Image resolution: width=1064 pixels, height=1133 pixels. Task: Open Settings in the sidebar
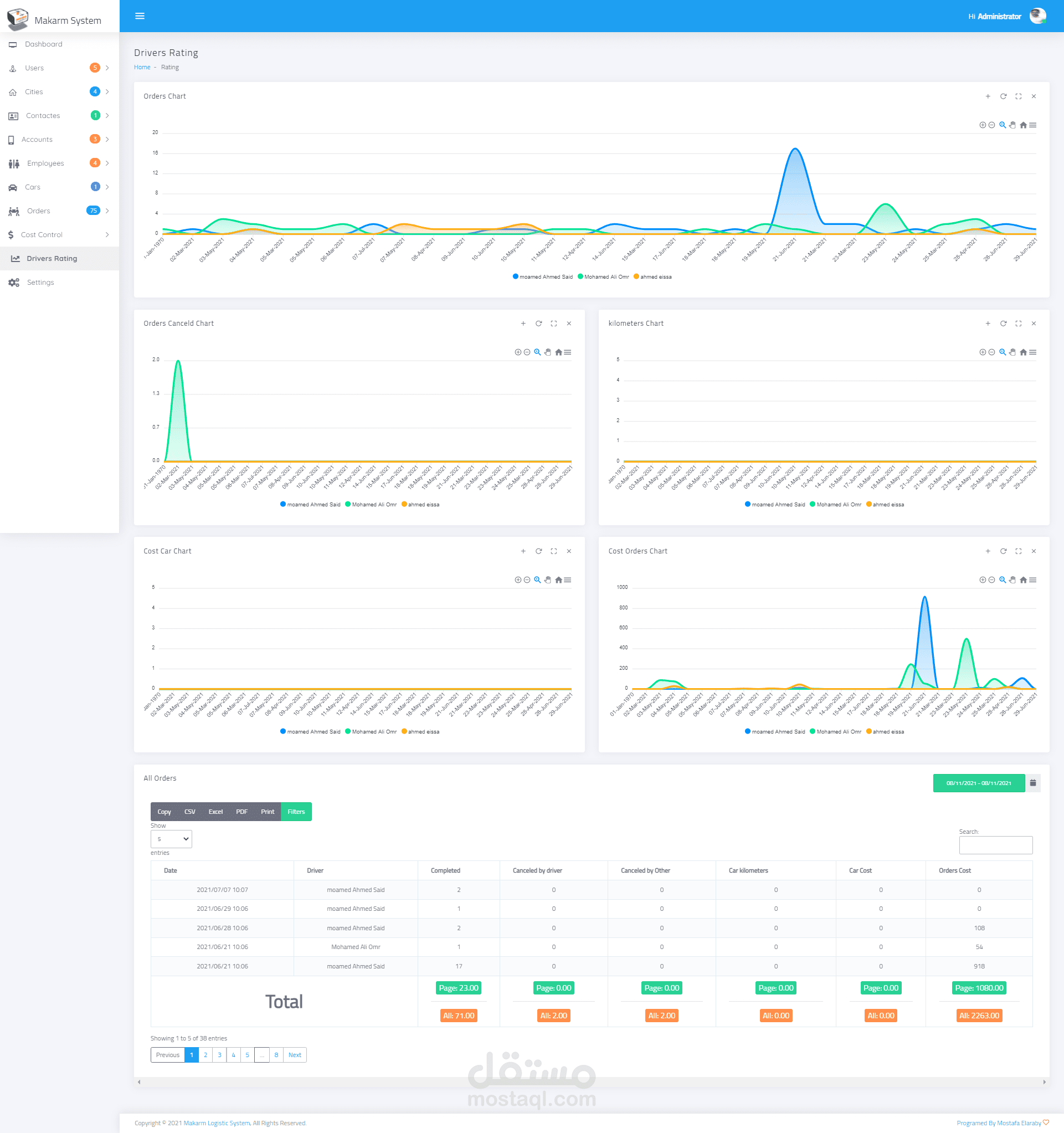pos(40,283)
